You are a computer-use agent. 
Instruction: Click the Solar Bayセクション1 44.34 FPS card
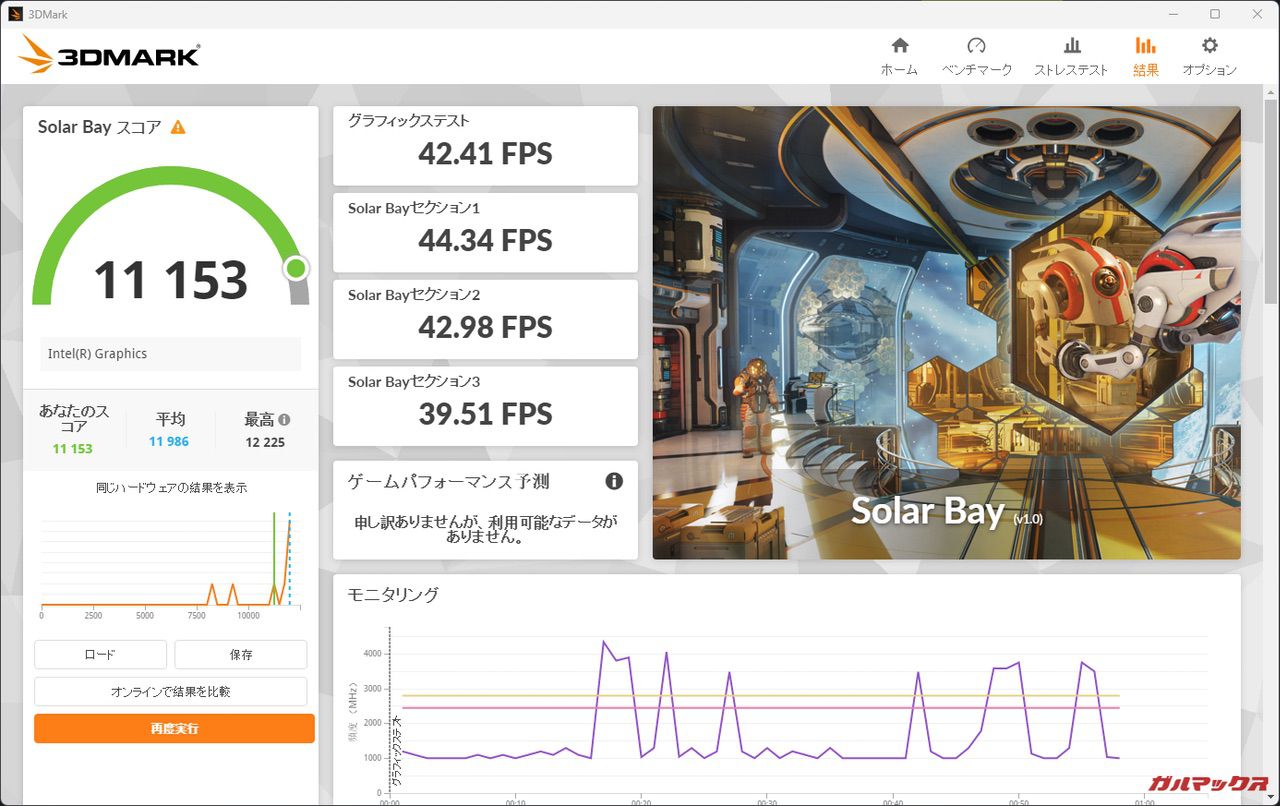[485, 233]
